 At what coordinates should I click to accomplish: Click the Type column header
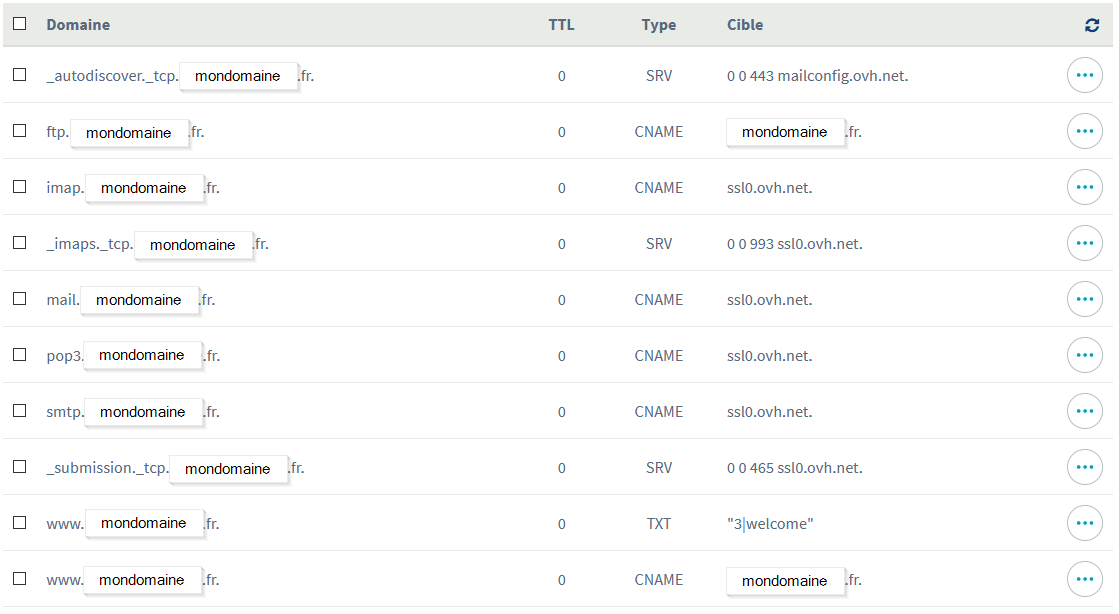click(x=659, y=25)
